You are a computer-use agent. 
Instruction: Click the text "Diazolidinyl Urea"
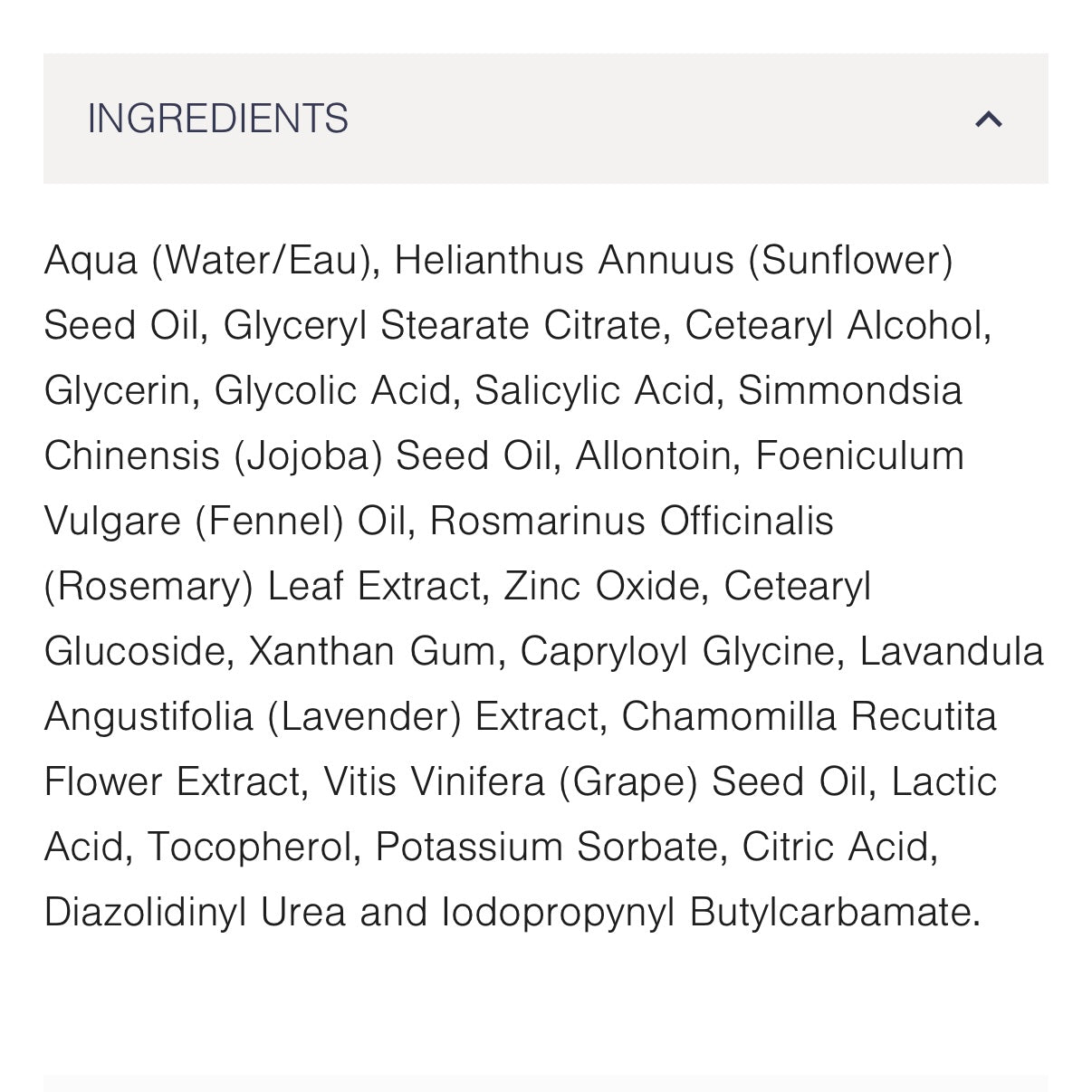coord(195,913)
